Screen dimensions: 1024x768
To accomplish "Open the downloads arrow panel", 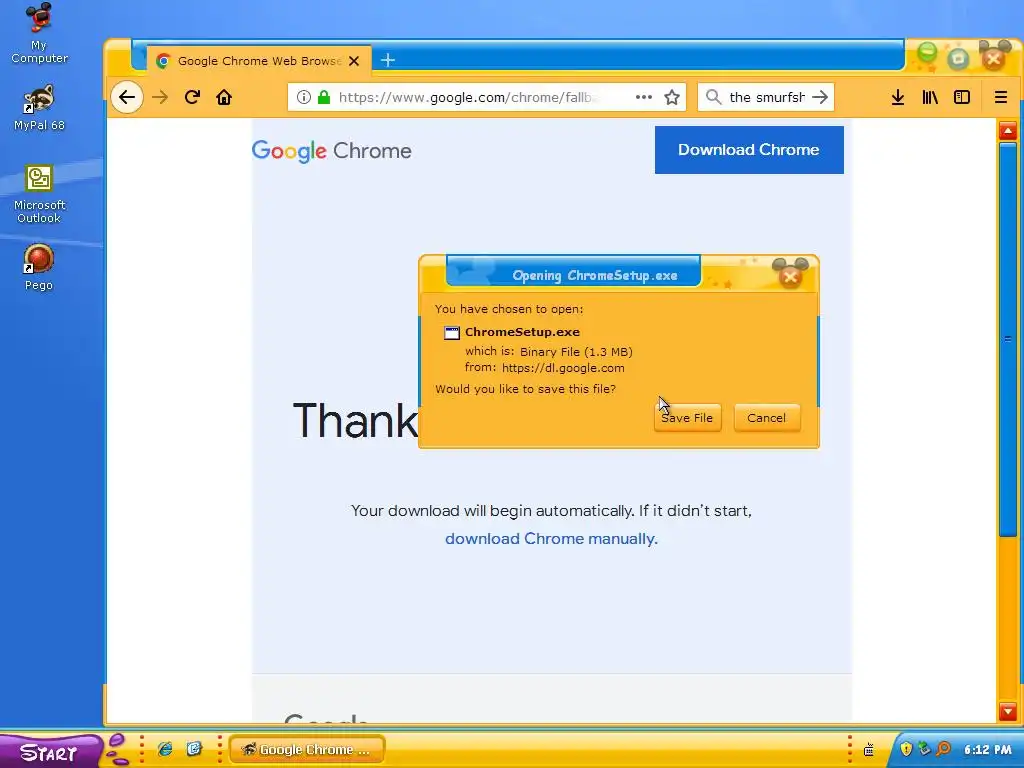I will [898, 97].
